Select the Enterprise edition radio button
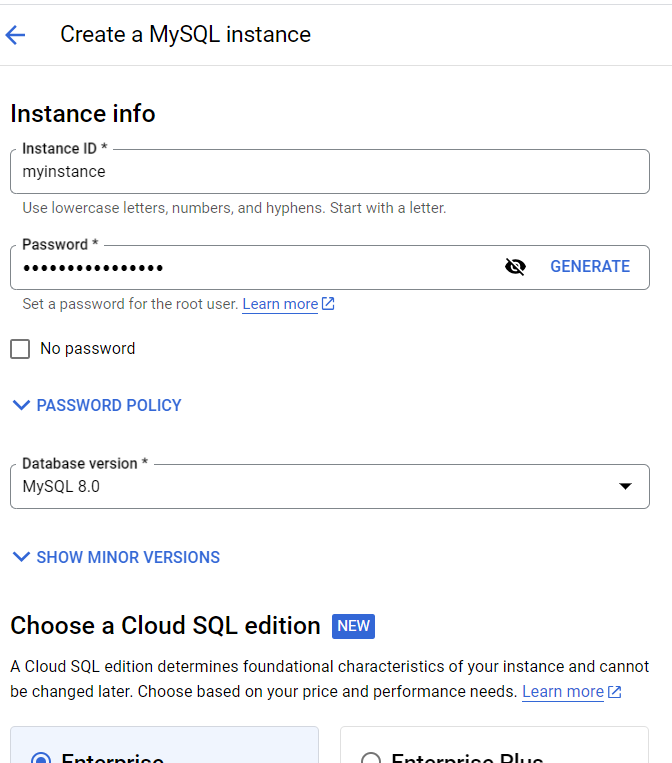The height and width of the screenshot is (763, 672). click(x=41, y=758)
